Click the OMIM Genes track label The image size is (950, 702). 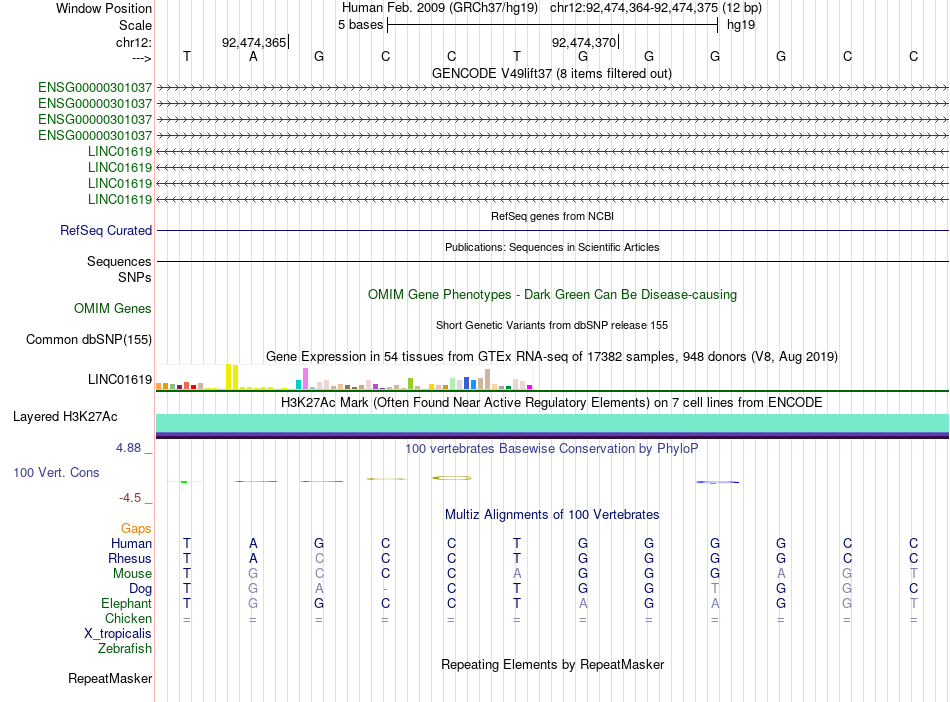[x=113, y=308]
